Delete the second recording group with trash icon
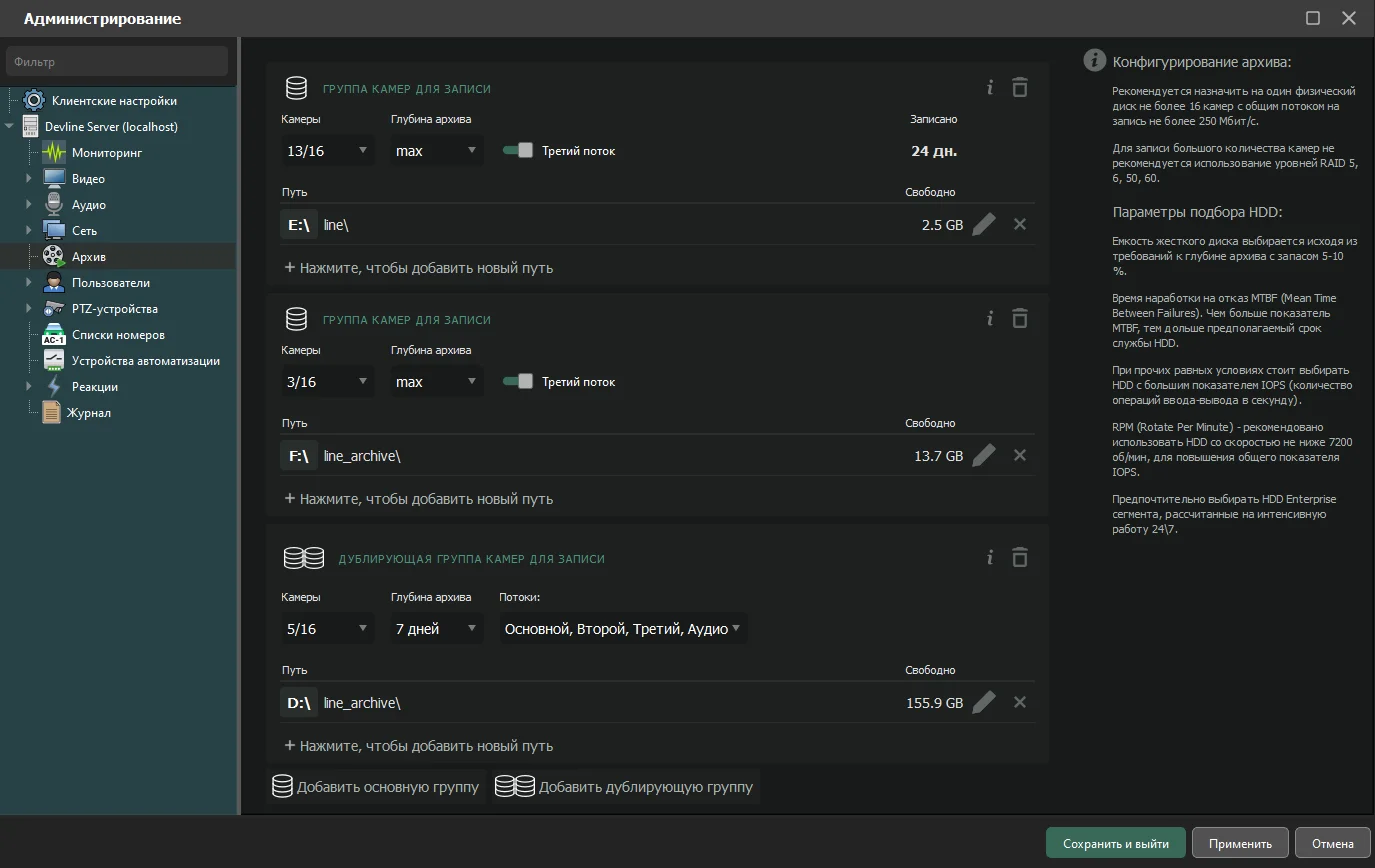The image size is (1375, 868). (1019, 319)
